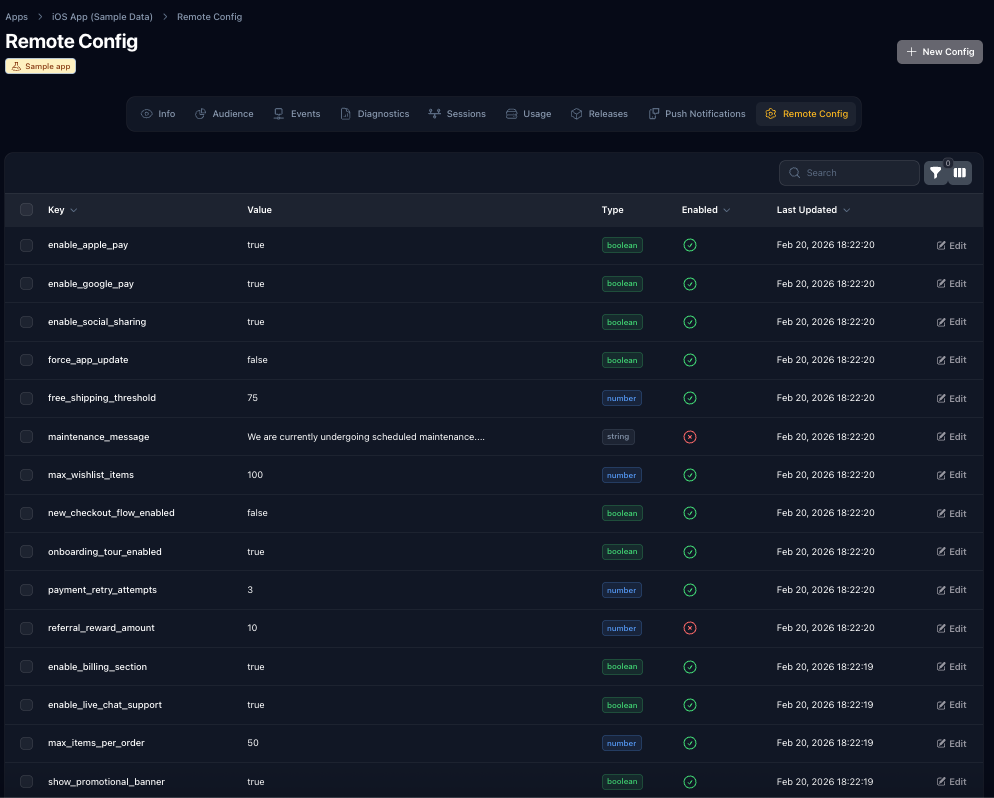Select checkbox for free_shipping_threshold row
The image size is (994, 798).
(x=27, y=398)
